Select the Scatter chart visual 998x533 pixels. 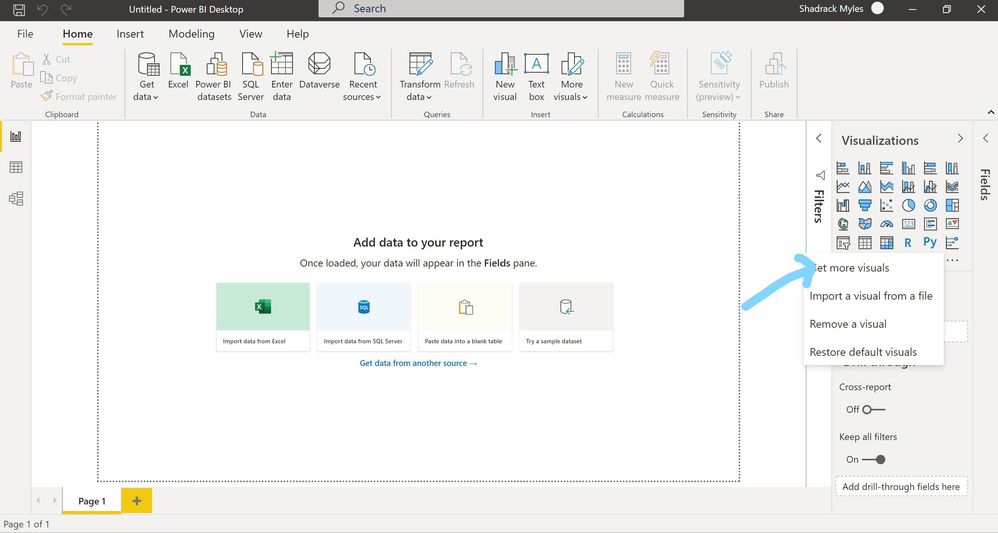coord(887,205)
